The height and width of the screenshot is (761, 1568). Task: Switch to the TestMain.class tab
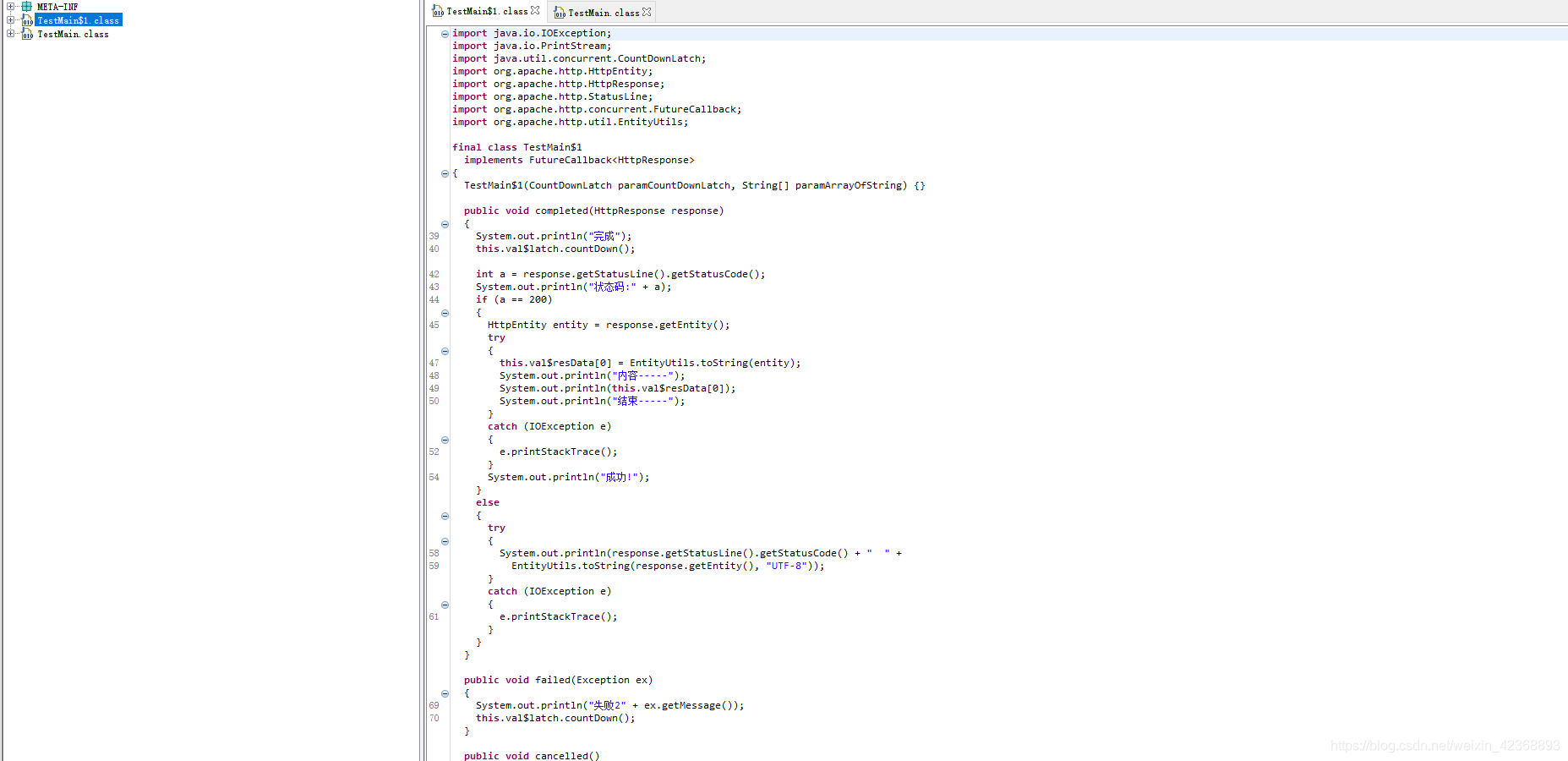pos(602,13)
